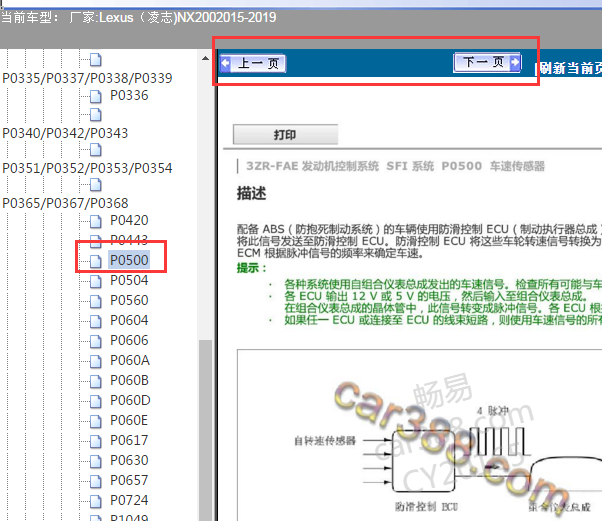602x521 pixels.
Task: Open P0365/P0367/P0368 entry
Action: [x=65, y=203]
